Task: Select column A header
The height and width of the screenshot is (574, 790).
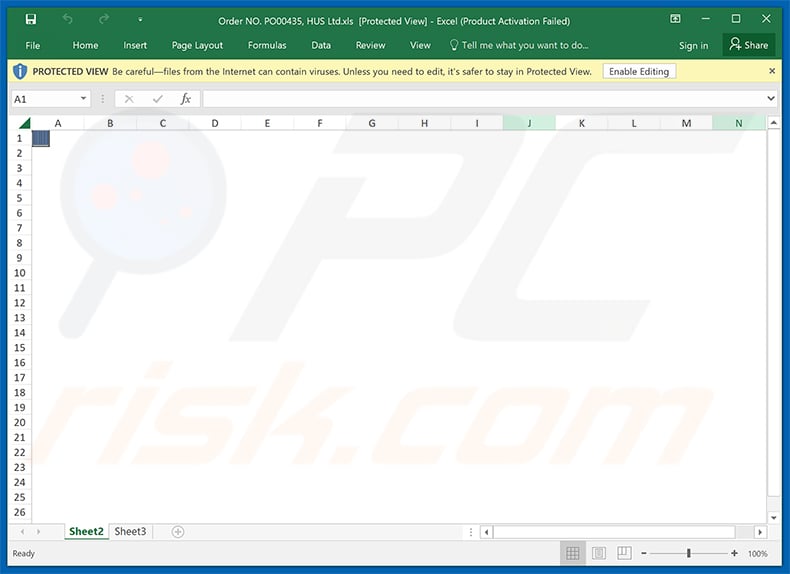Action: coord(58,123)
